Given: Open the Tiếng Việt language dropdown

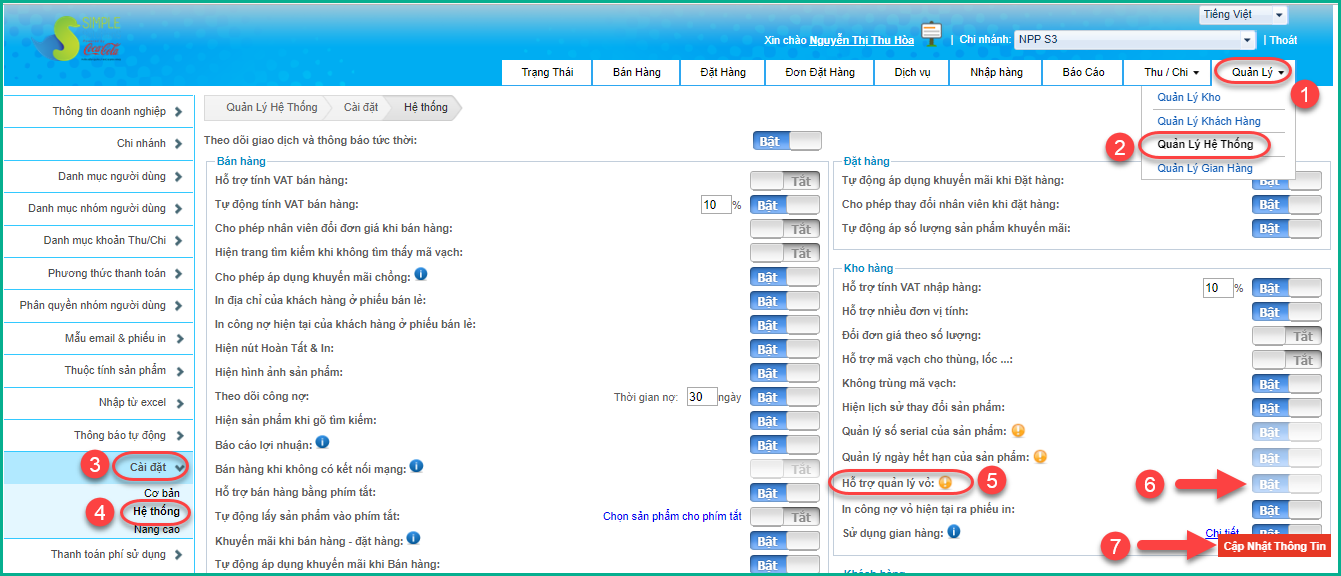Looking at the screenshot, I should (1243, 15).
